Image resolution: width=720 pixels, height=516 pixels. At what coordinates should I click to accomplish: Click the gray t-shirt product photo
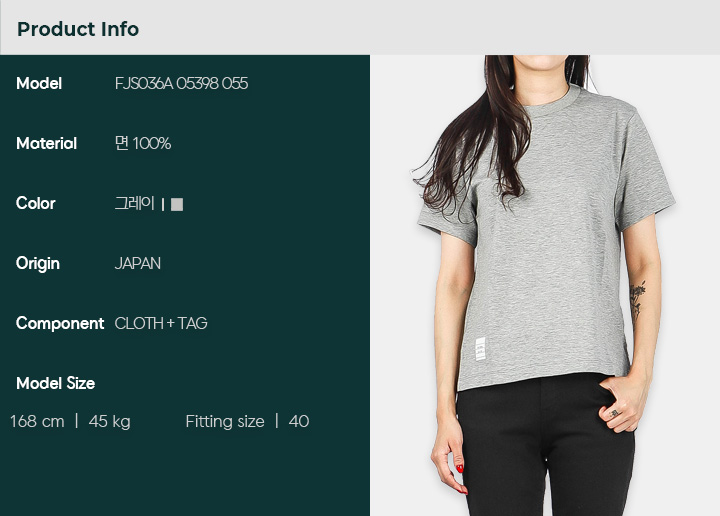coord(545,286)
